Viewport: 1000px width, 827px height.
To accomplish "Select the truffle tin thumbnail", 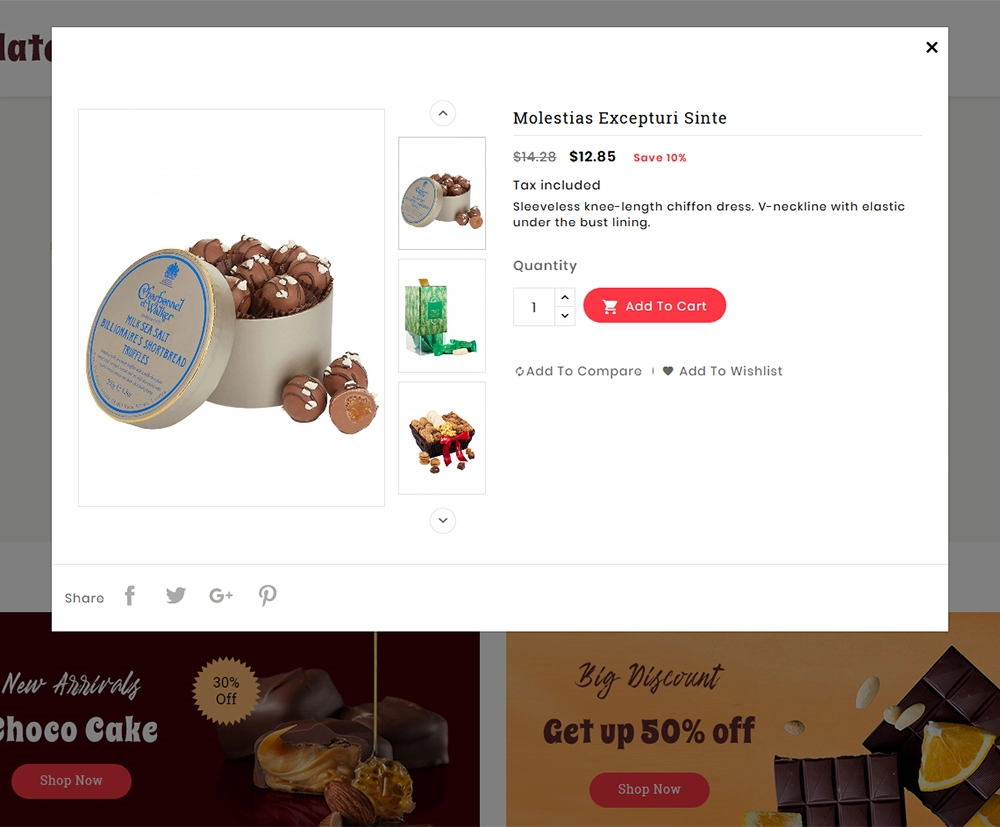I will (x=442, y=193).
